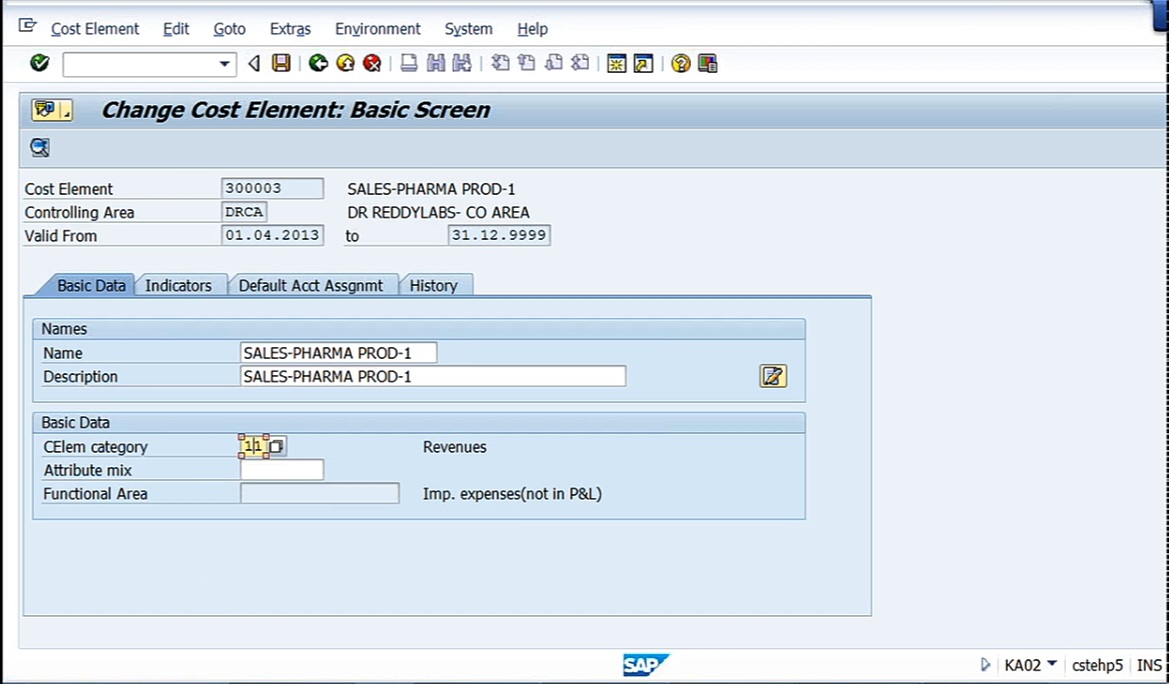The height and width of the screenshot is (684, 1169).
Task: Print using the printer toolbar icon
Action: pos(409,63)
